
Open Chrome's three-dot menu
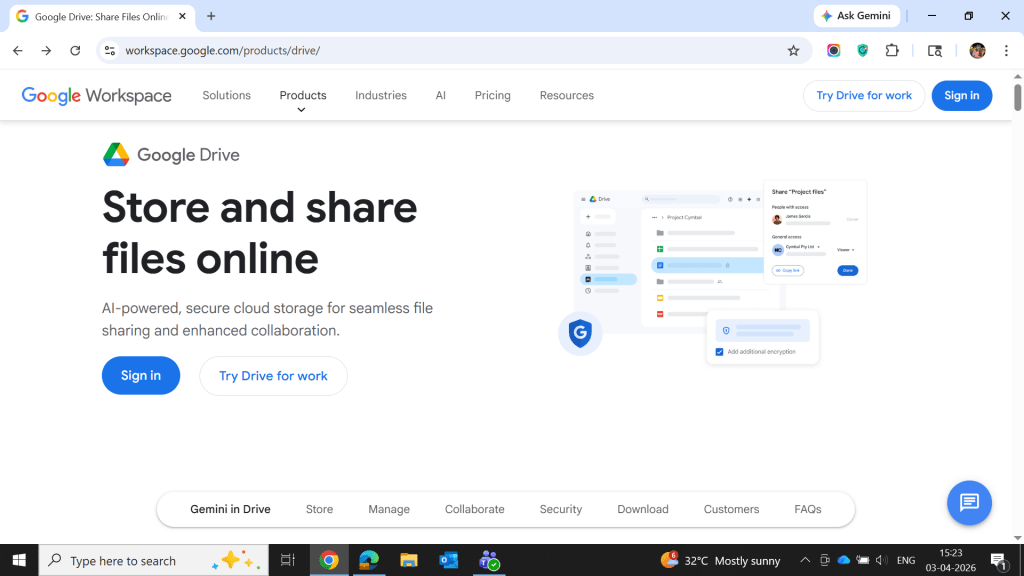pyautogui.click(x=1006, y=50)
